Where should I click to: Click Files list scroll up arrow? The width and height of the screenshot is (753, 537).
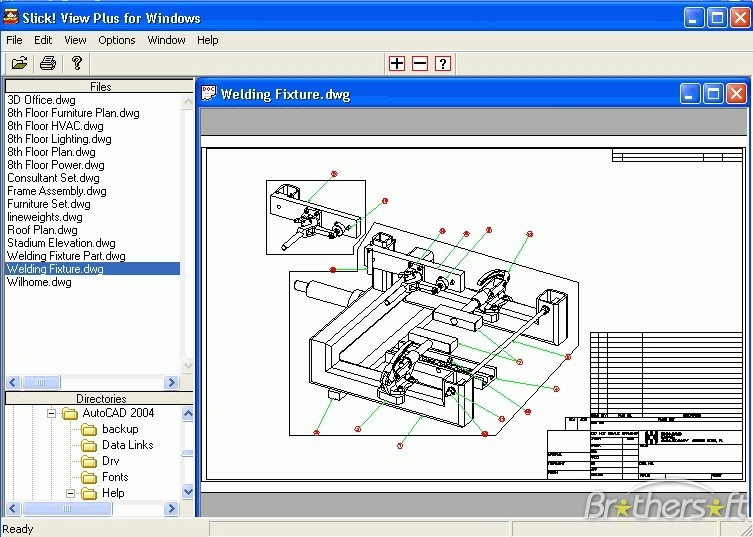(188, 101)
